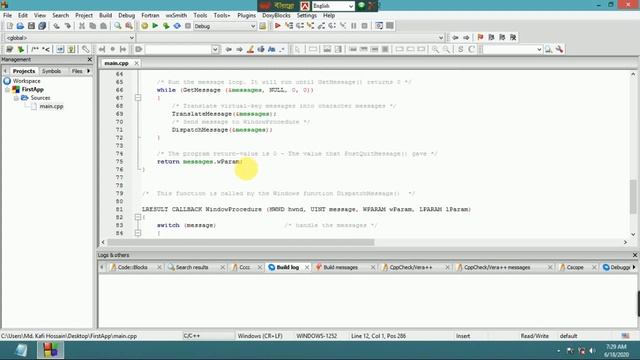Switch to the Files tab in Management
640x360 pixels.
[x=77, y=71]
